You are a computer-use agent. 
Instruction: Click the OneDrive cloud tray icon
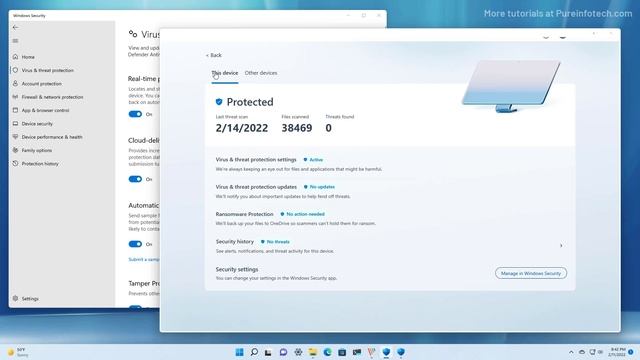582,352
